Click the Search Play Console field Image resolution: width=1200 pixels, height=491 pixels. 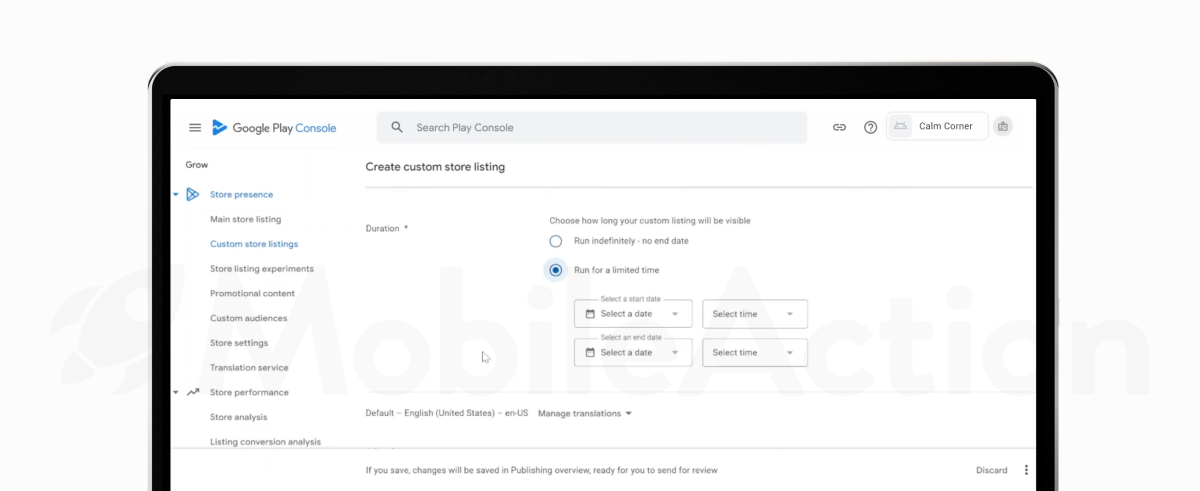click(x=600, y=128)
